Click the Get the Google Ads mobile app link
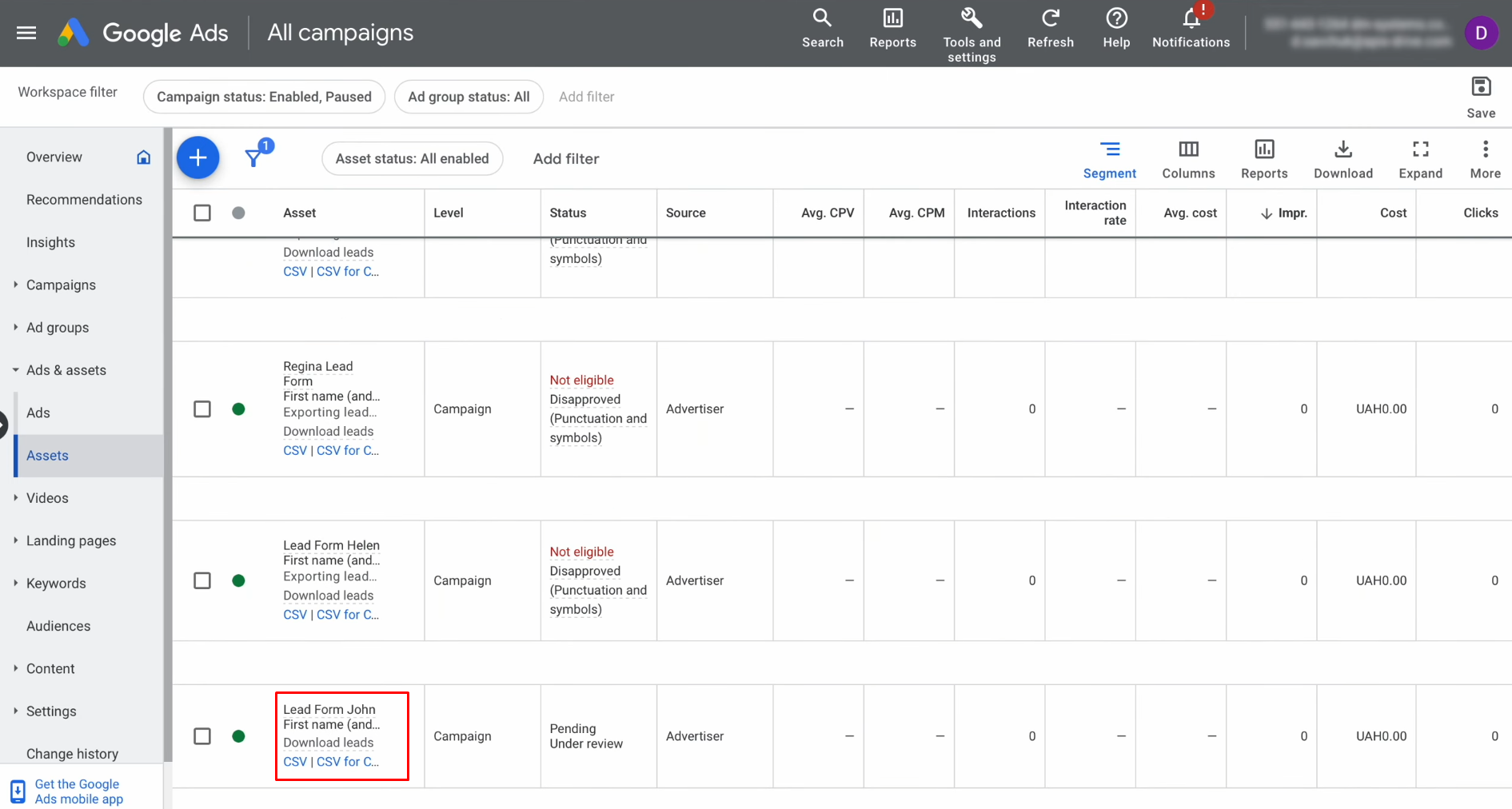Viewport: 1512px width, 809px height. point(78,791)
